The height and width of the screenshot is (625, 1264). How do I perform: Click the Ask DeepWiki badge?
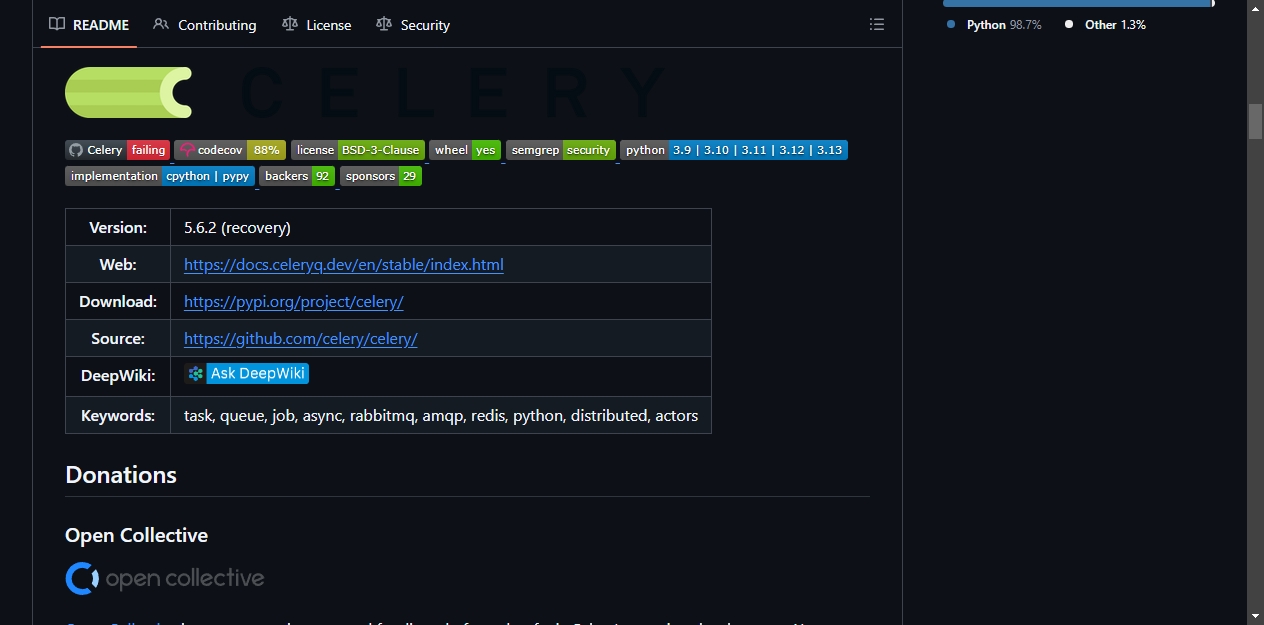tap(247, 374)
